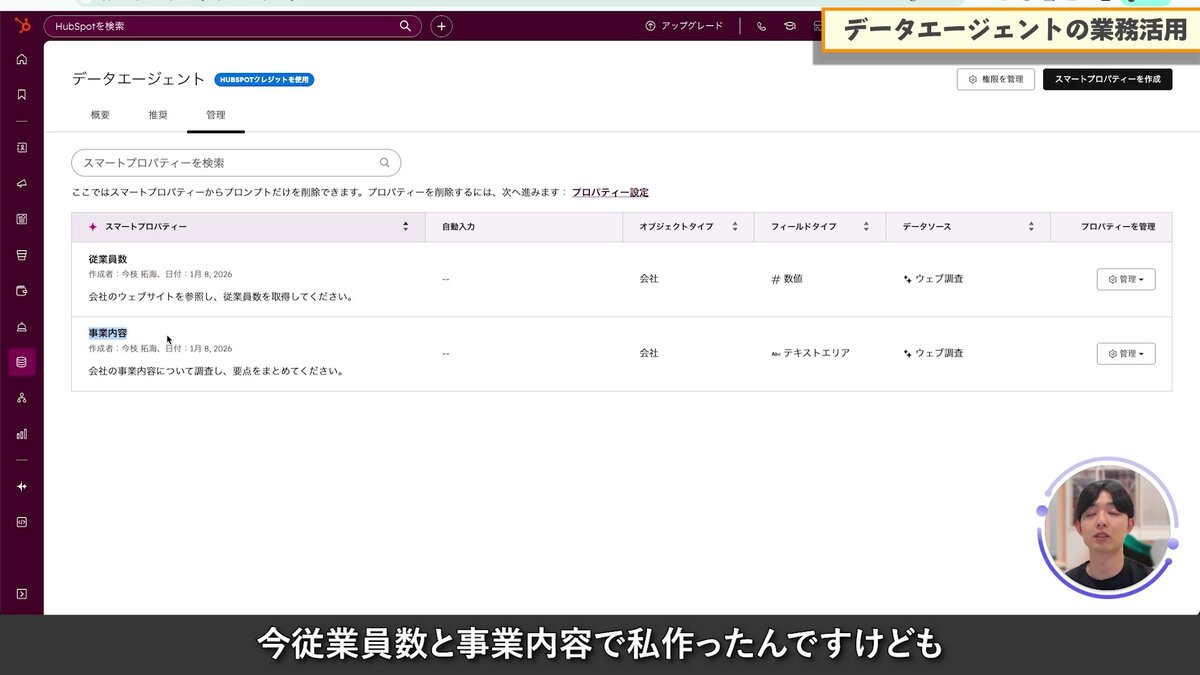Select the Commerce icon in the sidebar
1200x675 pixels.
click(22, 288)
